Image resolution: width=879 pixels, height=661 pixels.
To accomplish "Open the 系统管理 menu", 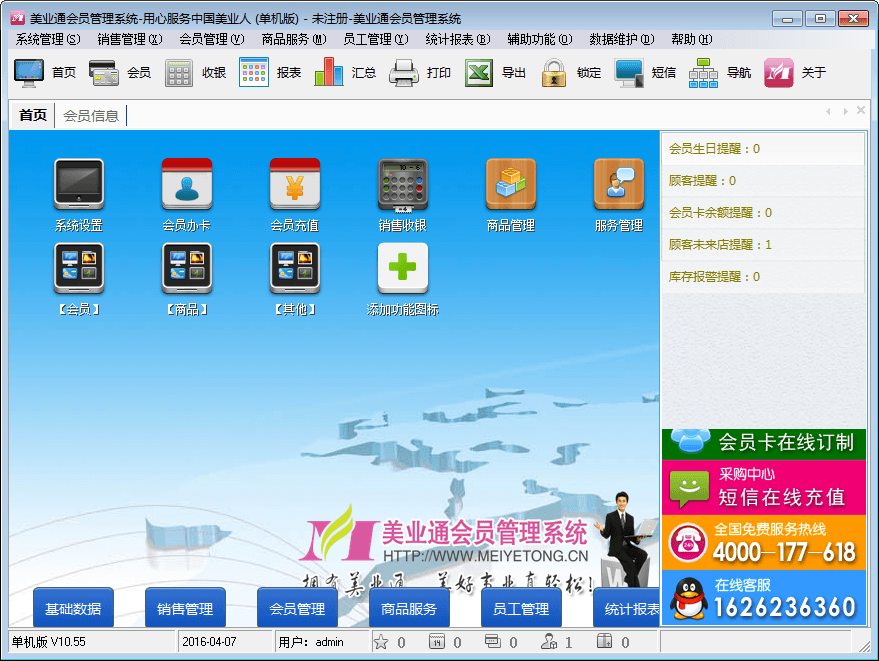I will click(x=47, y=39).
